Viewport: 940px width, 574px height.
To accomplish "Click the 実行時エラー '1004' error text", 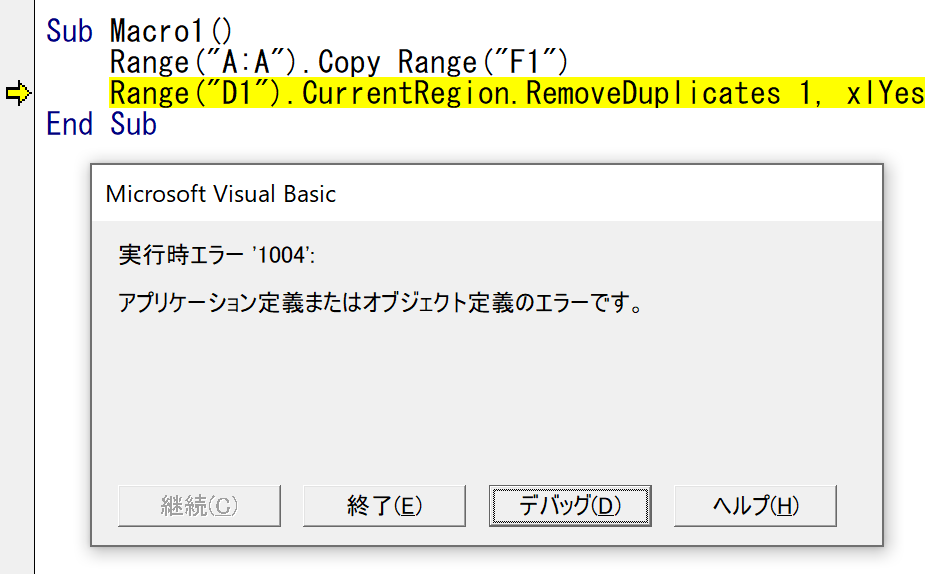I will [216, 255].
